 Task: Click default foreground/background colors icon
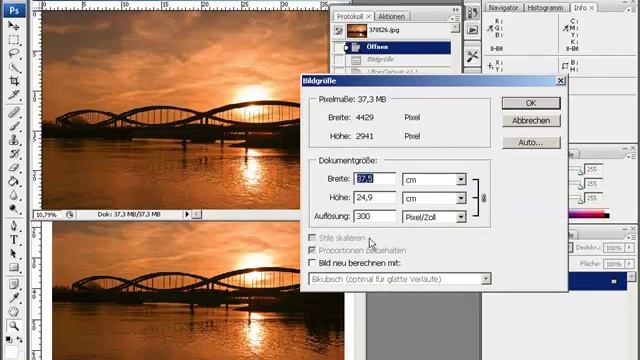point(9,339)
